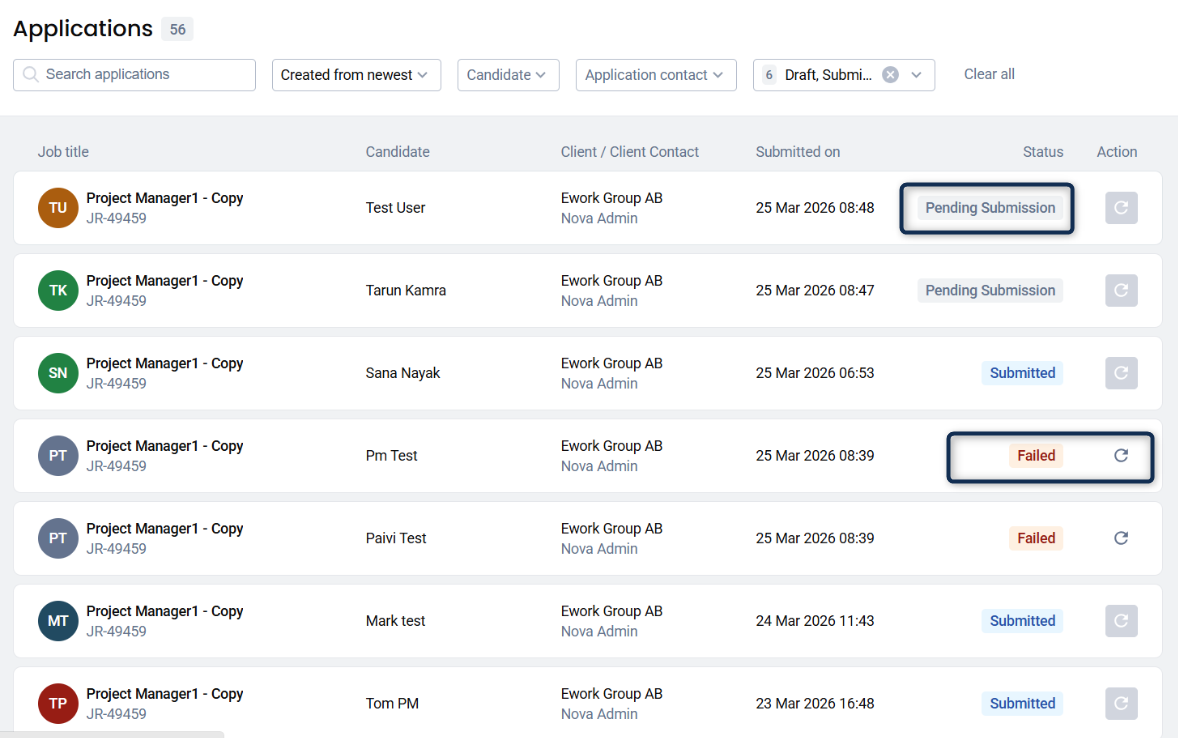This screenshot has width=1178, height=738.
Task: Click retry icon for Tom PM application
Action: click(1121, 703)
